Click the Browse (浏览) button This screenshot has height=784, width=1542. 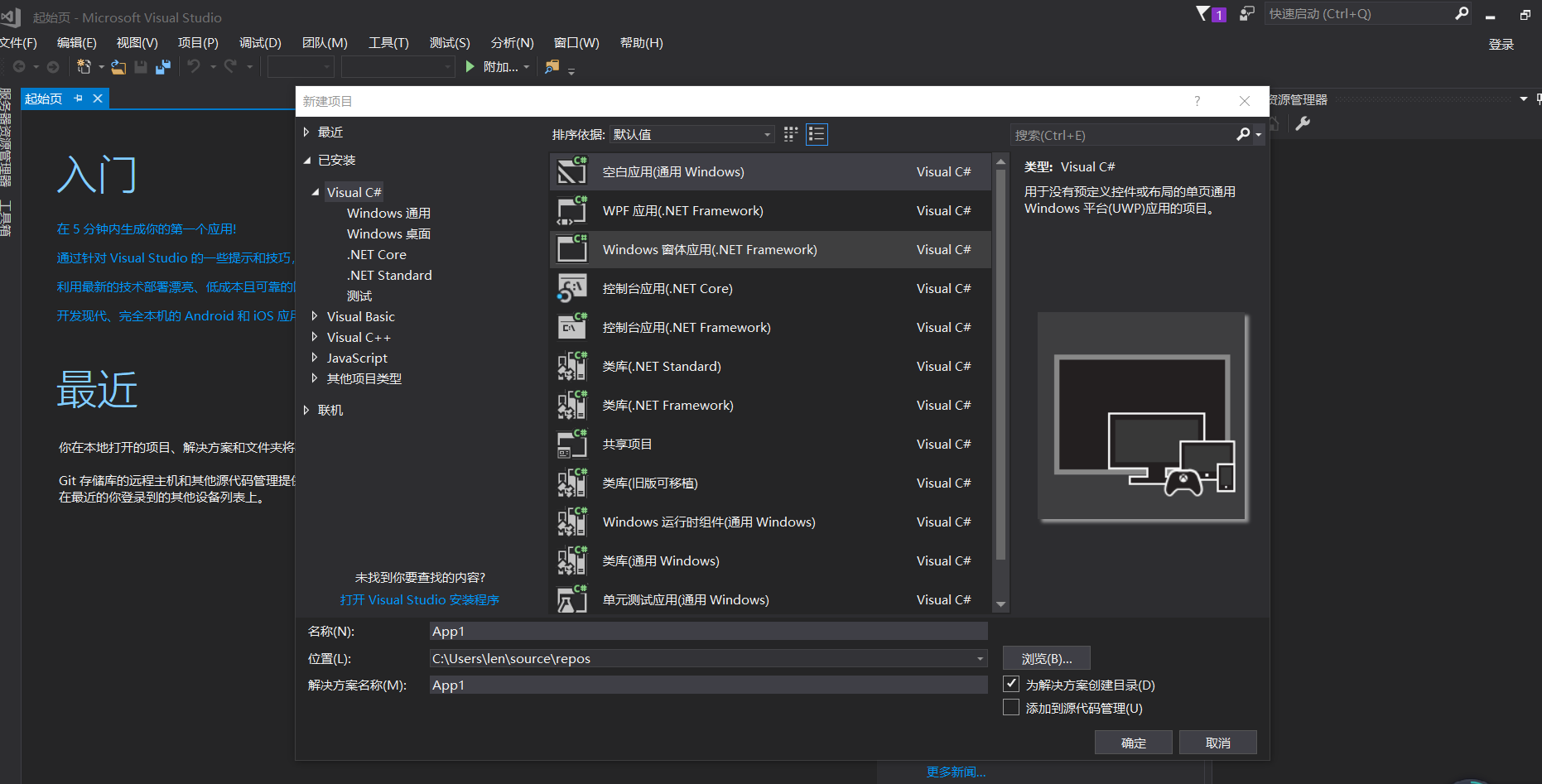click(1046, 658)
